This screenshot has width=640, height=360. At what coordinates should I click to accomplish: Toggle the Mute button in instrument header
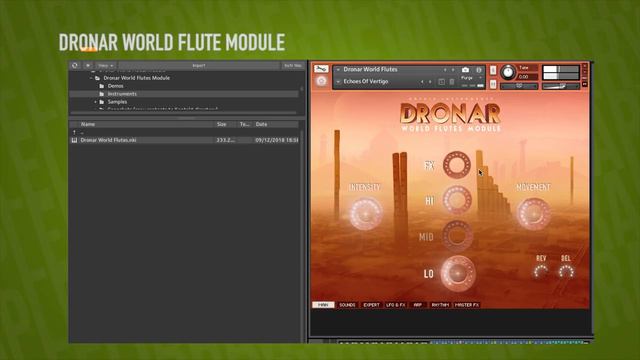pyautogui.click(x=493, y=84)
